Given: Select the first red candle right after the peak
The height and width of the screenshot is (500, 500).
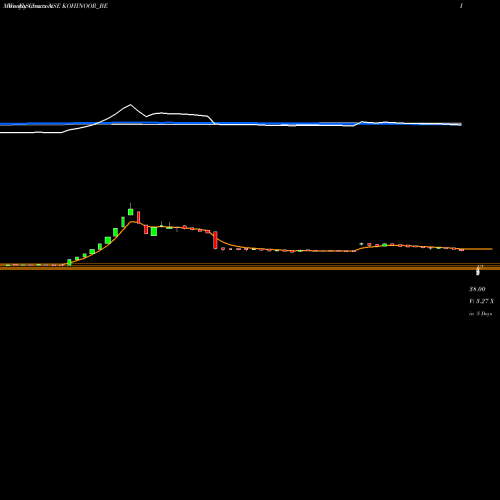Looking at the screenshot, I should 139,217.
